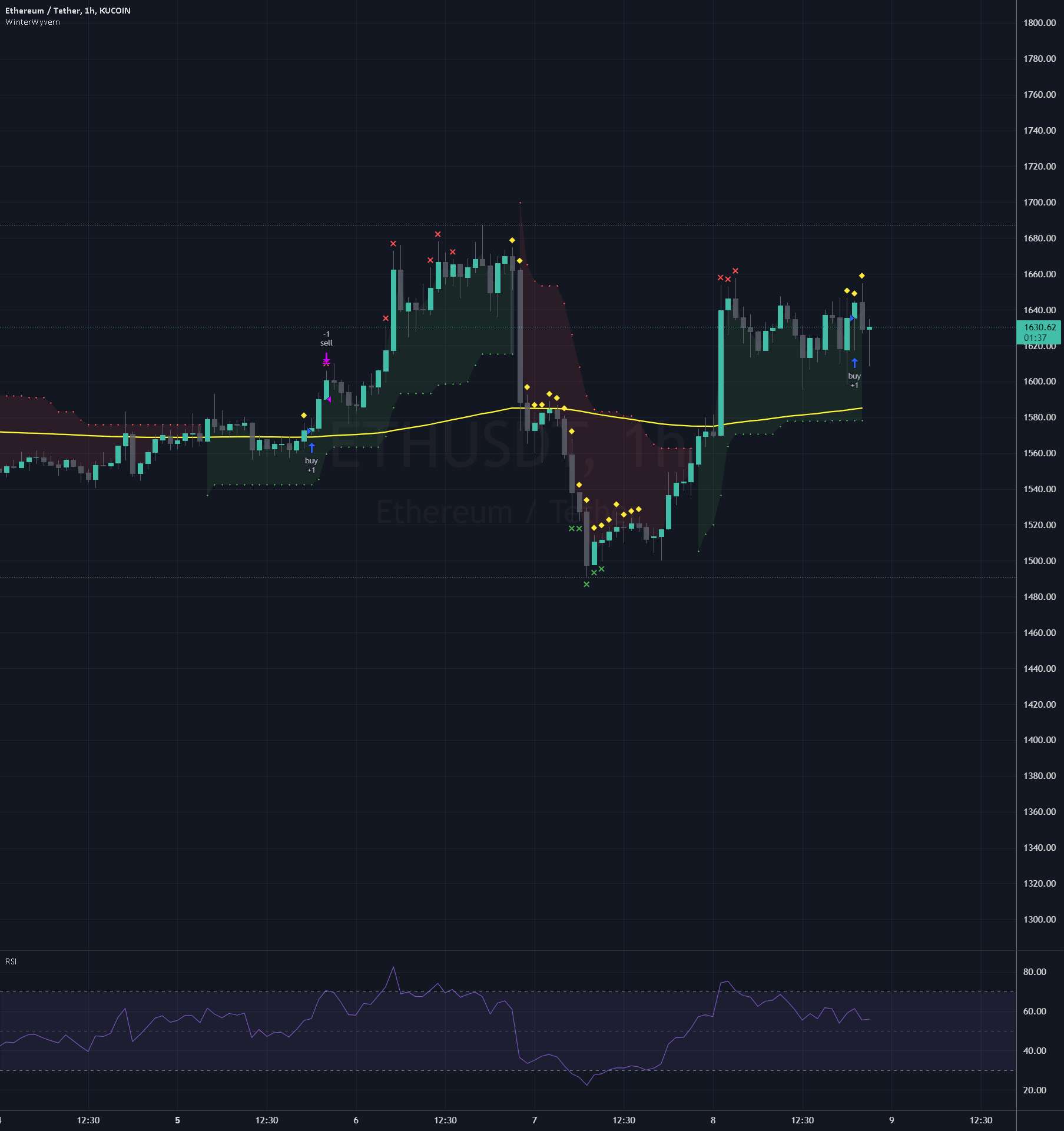Click the 1300.00 price axis label
1064x1131 pixels.
(1039, 920)
